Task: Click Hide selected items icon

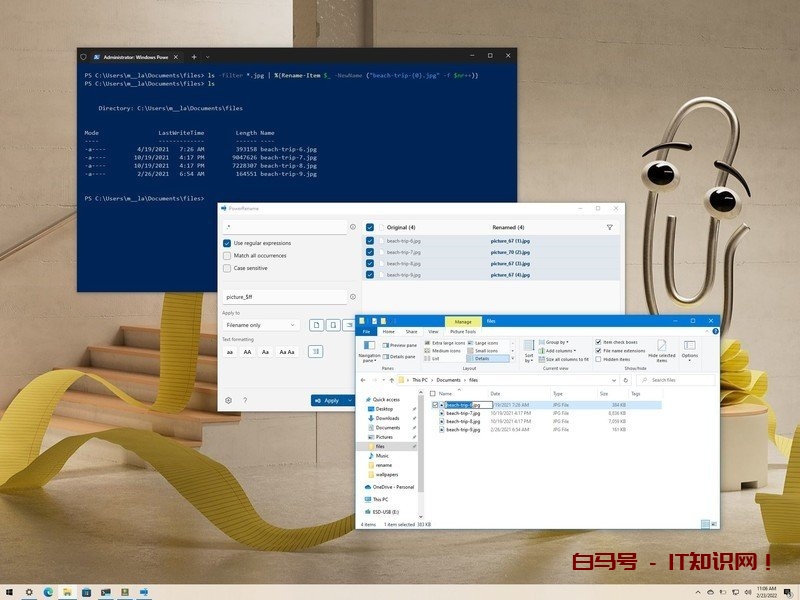Action: [x=661, y=347]
